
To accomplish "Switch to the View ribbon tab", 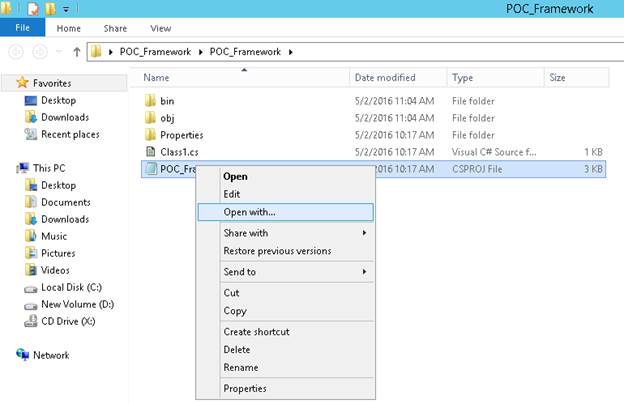I will point(160,29).
